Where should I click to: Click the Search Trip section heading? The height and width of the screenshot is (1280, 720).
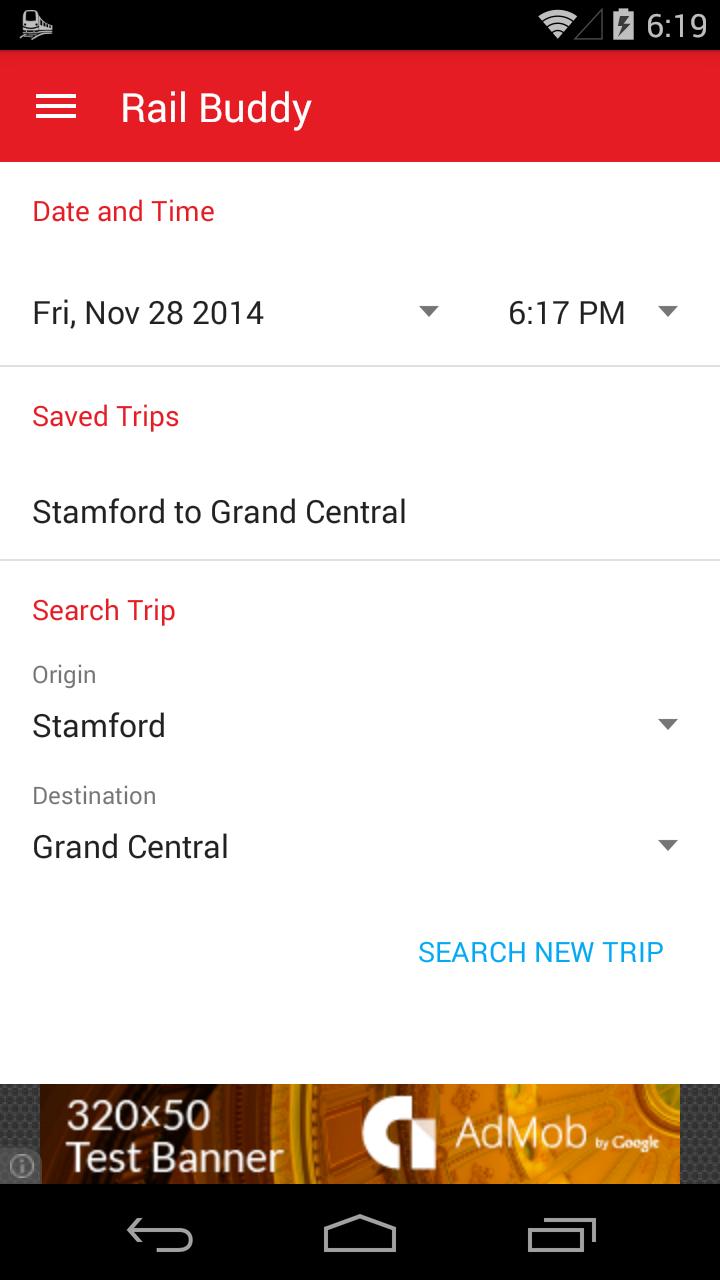click(x=104, y=610)
